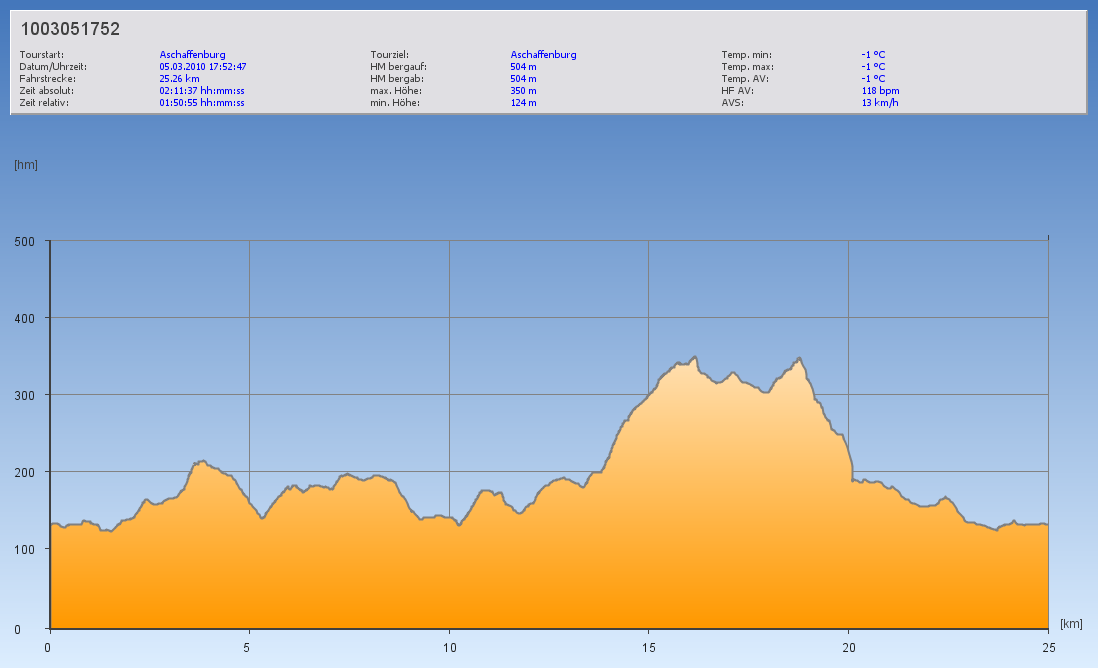Click the 25 tick on the distance axis
Image resolution: width=1098 pixels, height=668 pixels.
pyautogui.click(x=1047, y=647)
